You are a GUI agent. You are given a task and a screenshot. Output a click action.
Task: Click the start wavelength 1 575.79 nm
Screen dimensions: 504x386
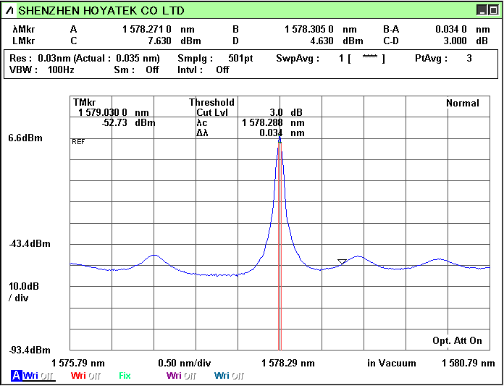(x=78, y=363)
